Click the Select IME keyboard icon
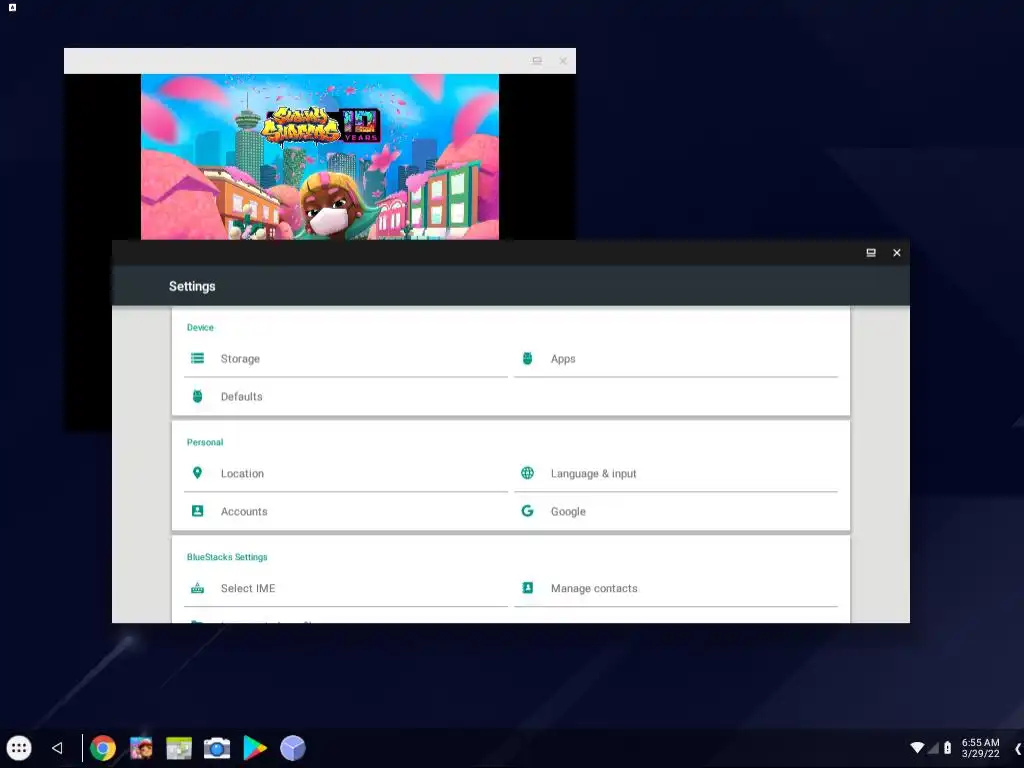Viewport: 1024px width, 768px height. (197, 588)
